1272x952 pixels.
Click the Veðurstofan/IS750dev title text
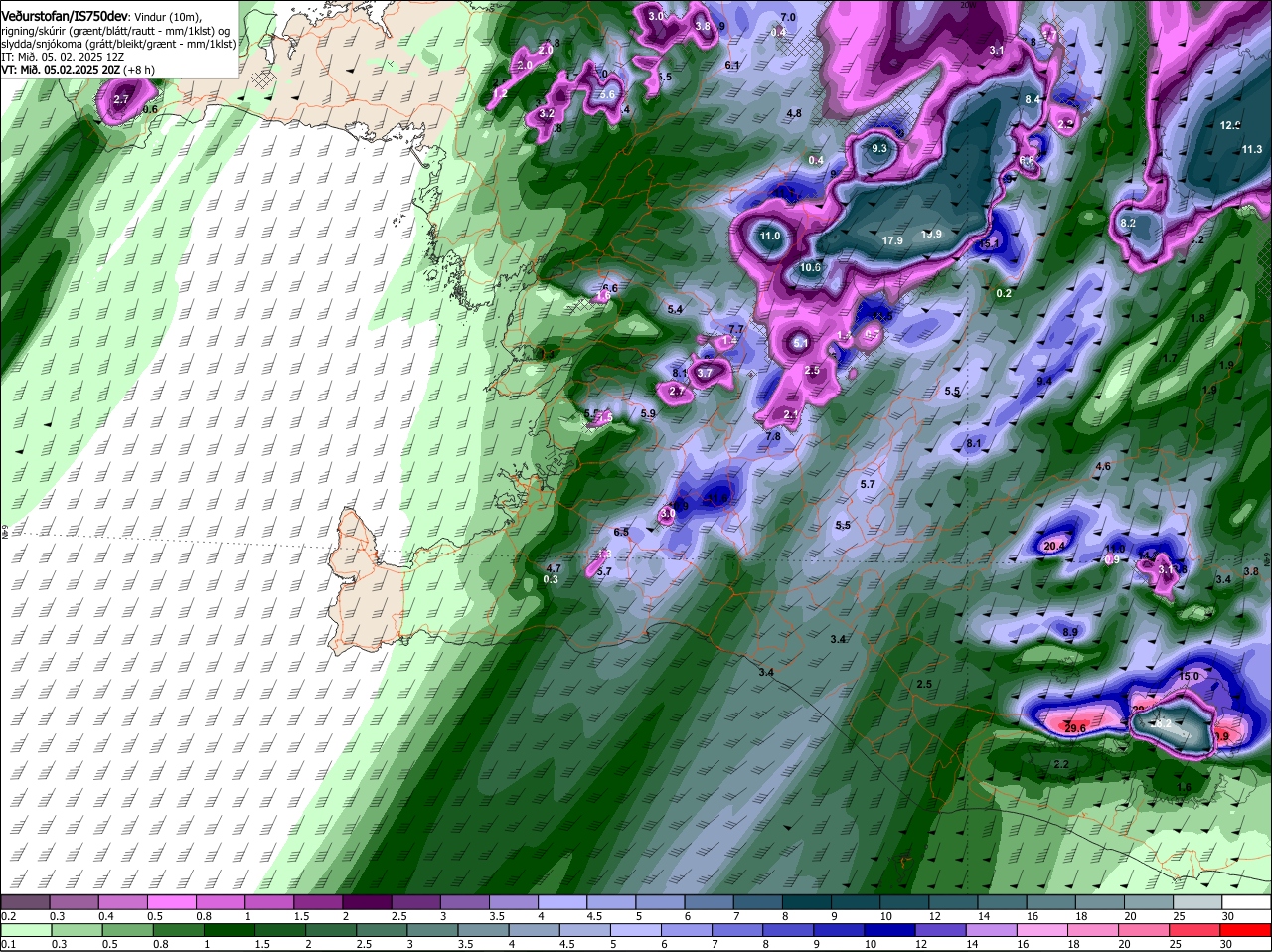point(65,16)
